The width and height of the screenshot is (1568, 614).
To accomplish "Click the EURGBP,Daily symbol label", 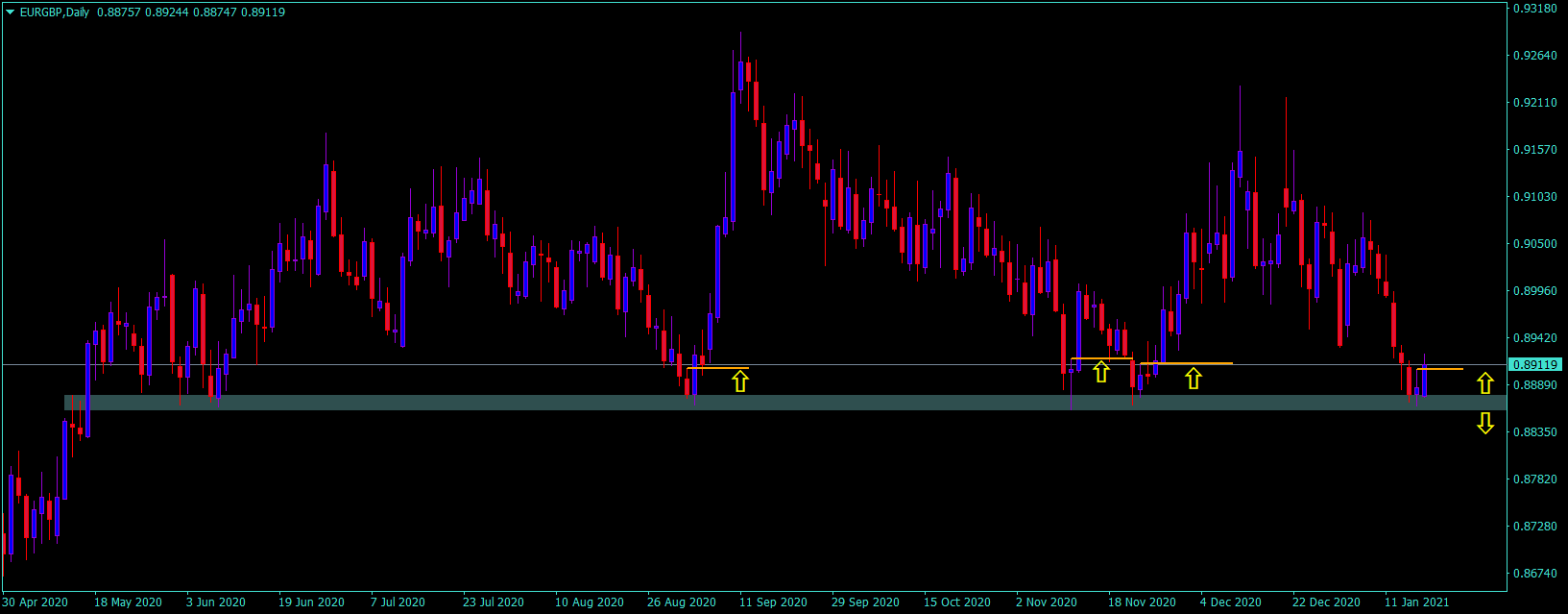I will 55,12.
